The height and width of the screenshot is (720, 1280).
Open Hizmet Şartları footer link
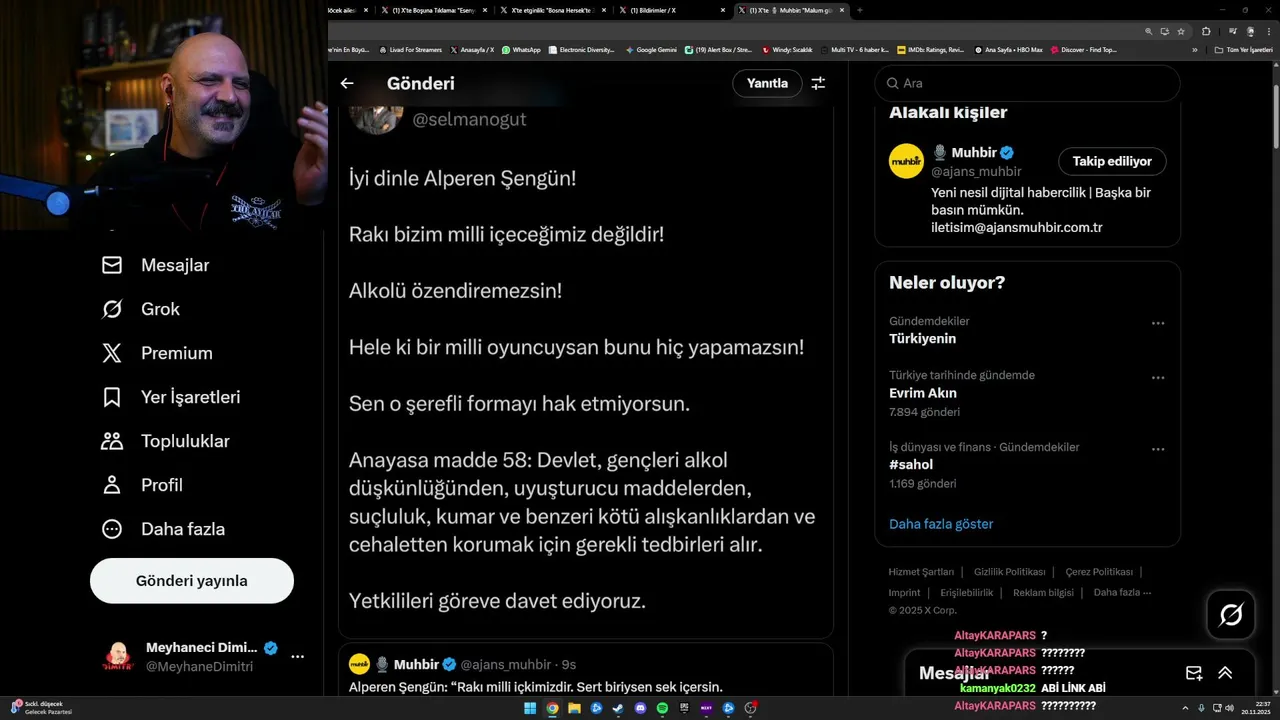coord(921,572)
